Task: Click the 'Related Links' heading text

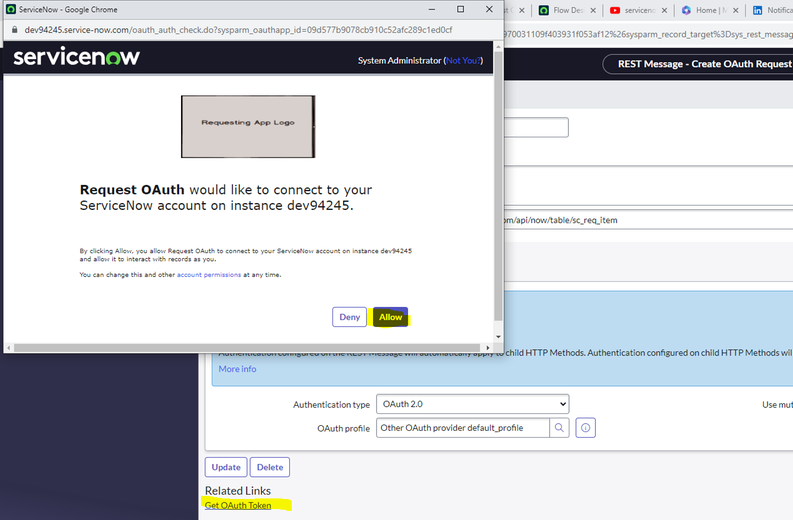Action: point(238,491)
